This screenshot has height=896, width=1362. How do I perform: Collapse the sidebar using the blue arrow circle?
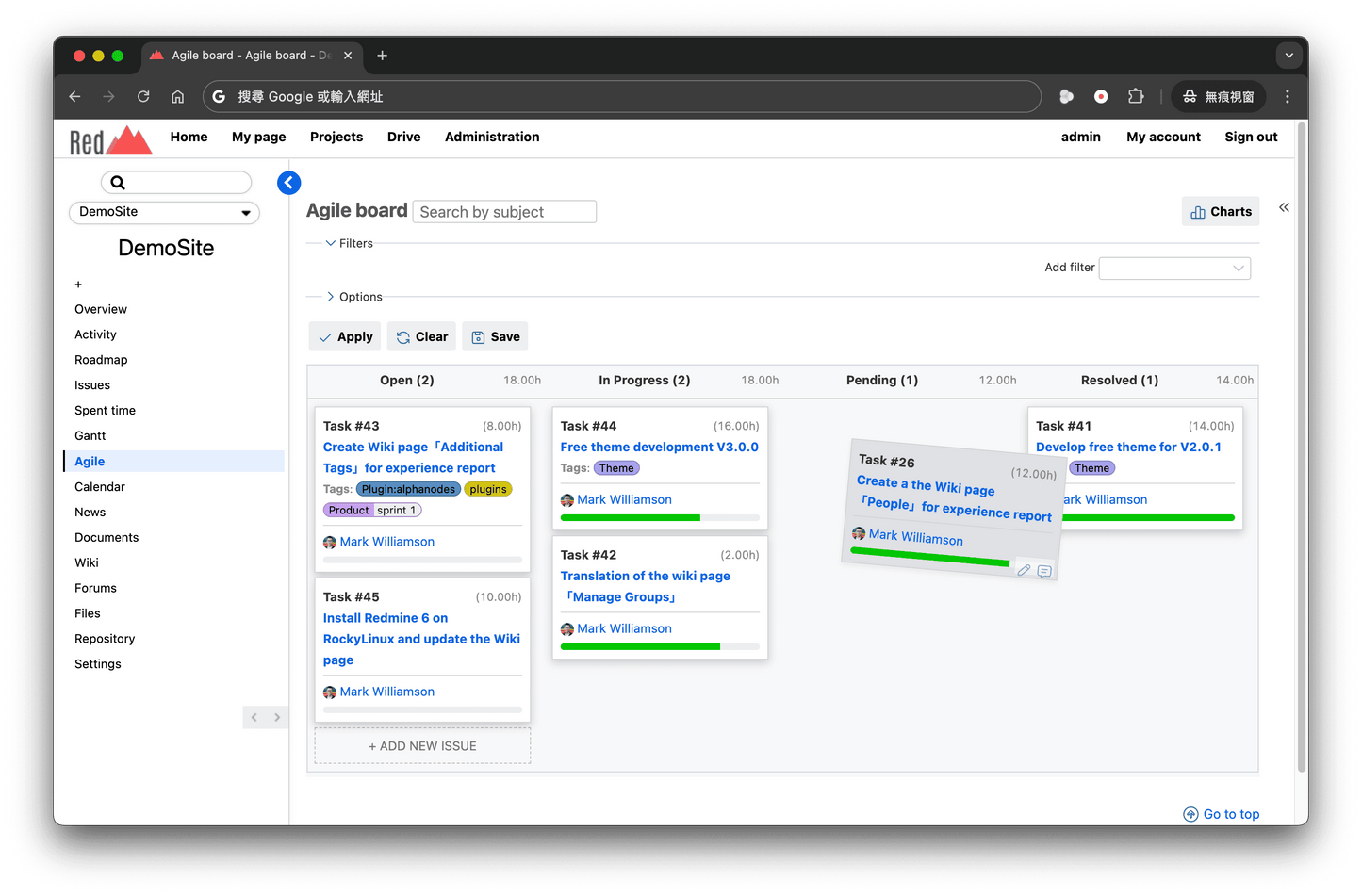click(288, 182)
